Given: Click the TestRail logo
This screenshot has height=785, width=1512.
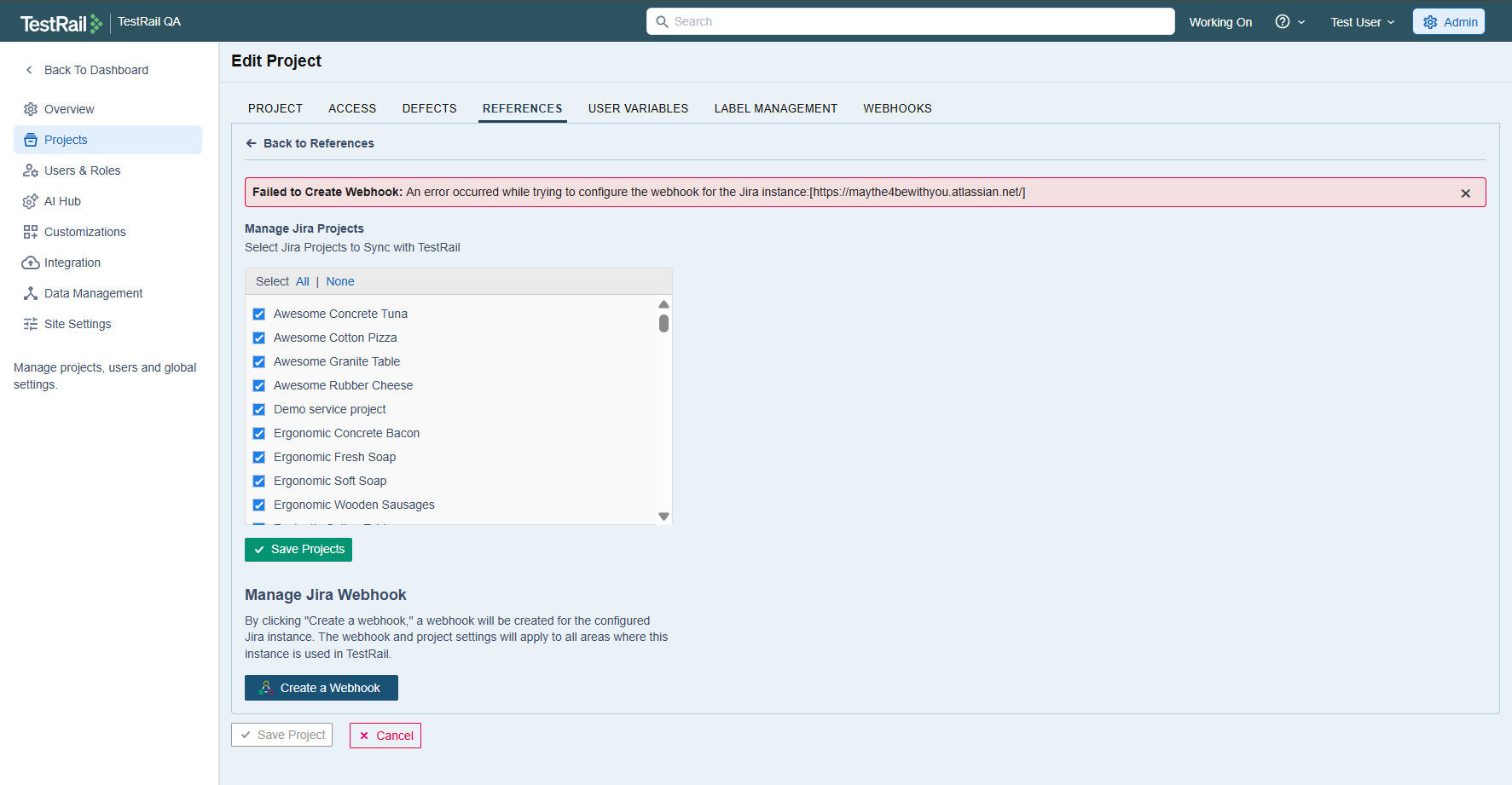Looking at the screenshot, I should (61, 23).
